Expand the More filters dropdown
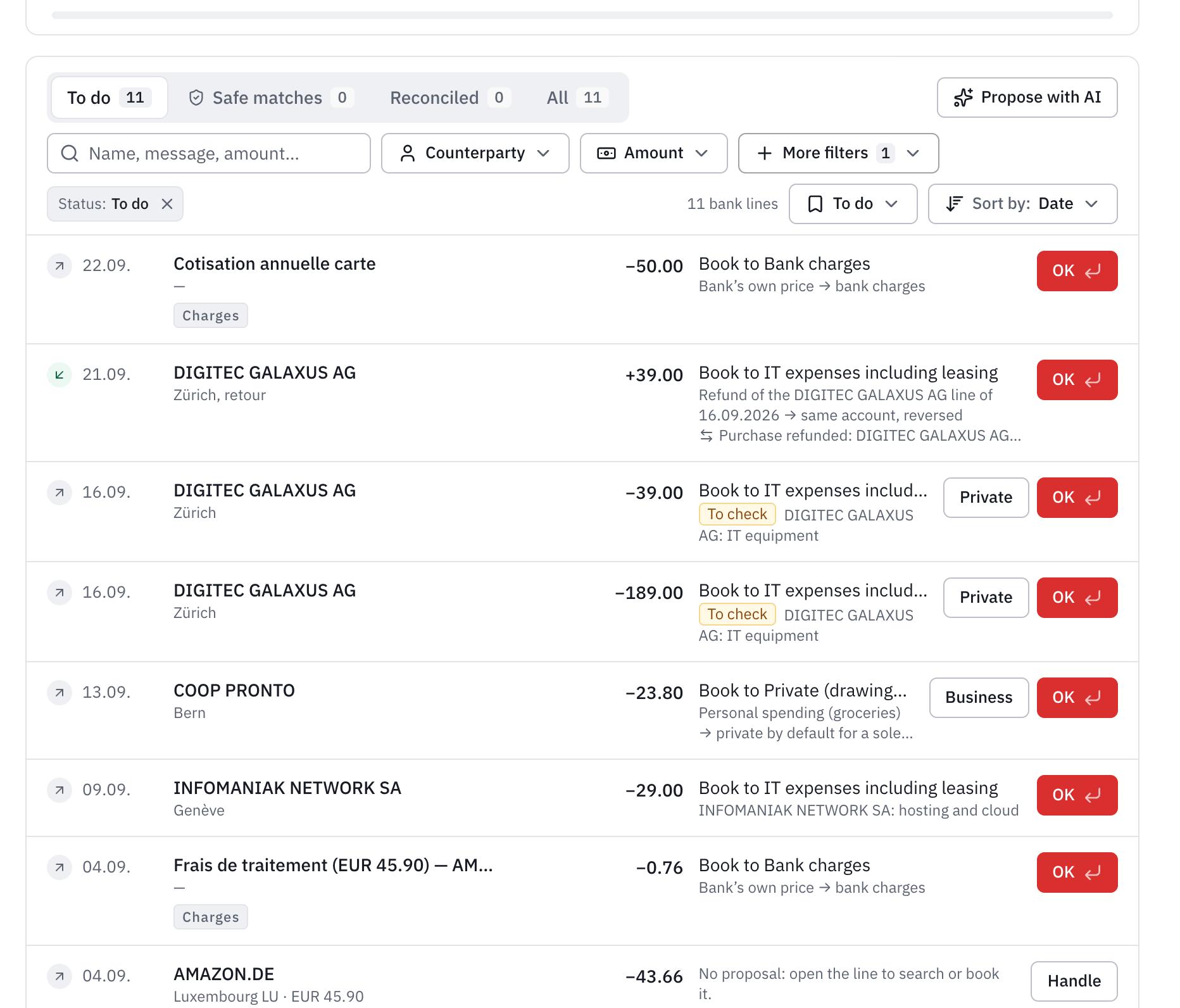This screenshot has height=1008, width=1180. click(839, 153)
